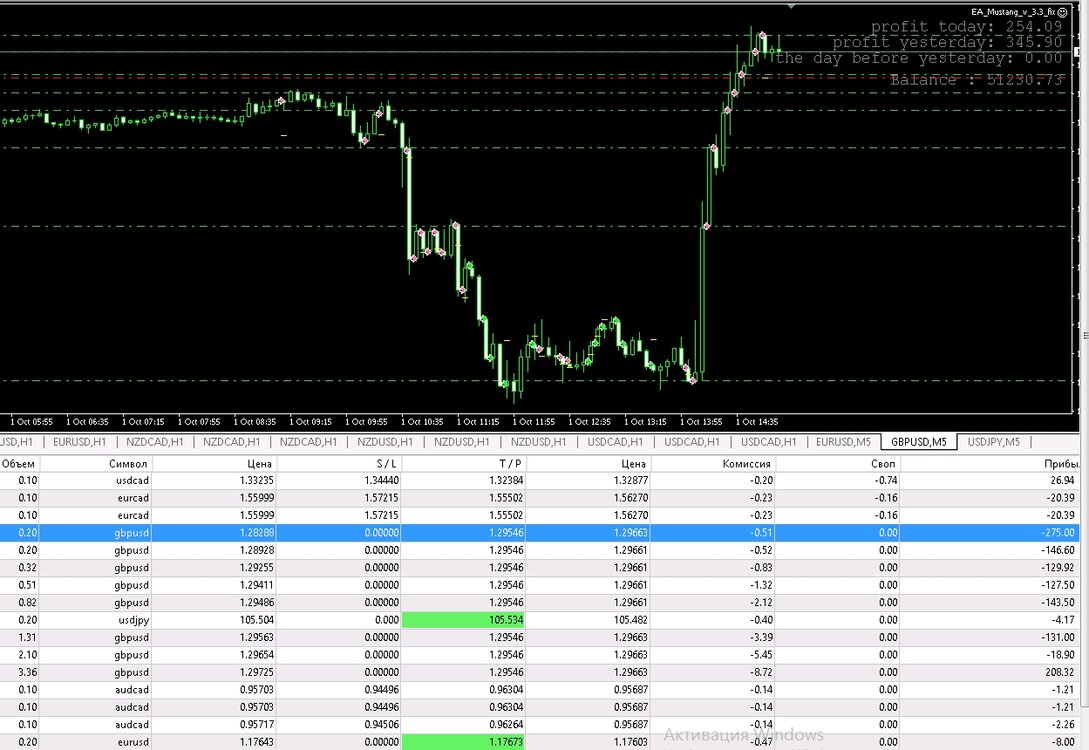Select the usdcad trade row symbol

(x=132, y=481)
